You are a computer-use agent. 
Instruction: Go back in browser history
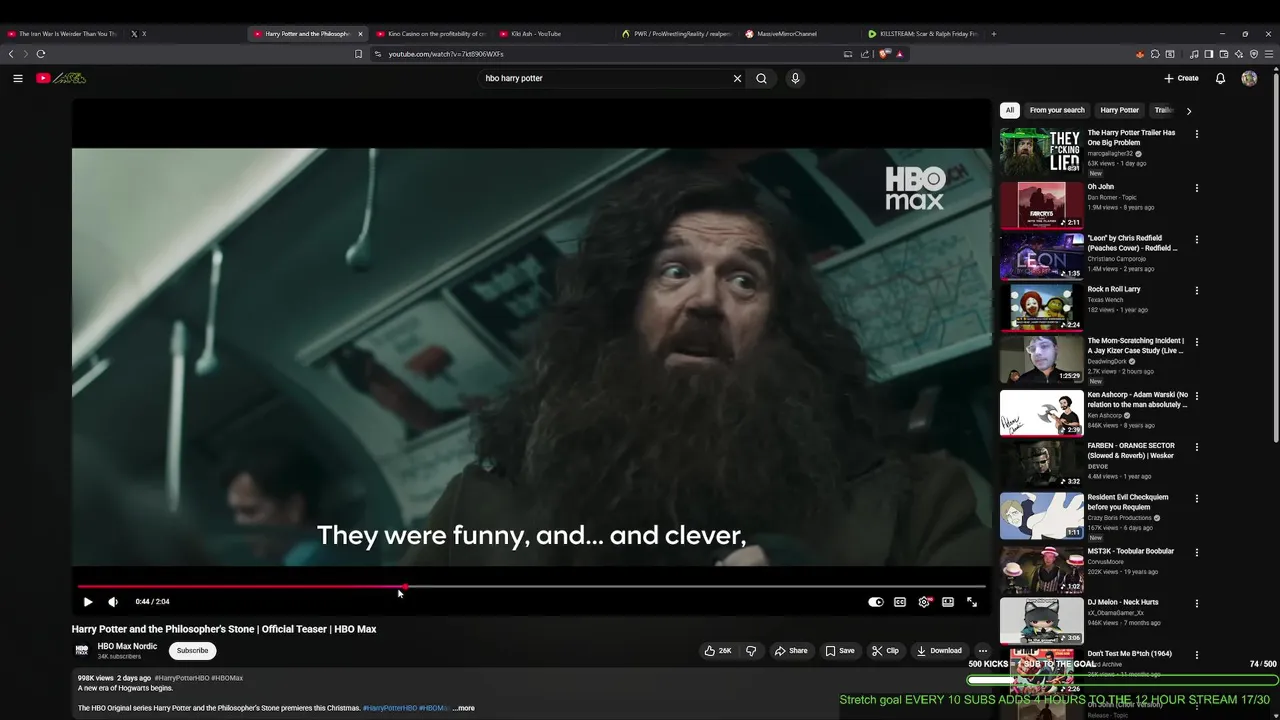[11, 54]
